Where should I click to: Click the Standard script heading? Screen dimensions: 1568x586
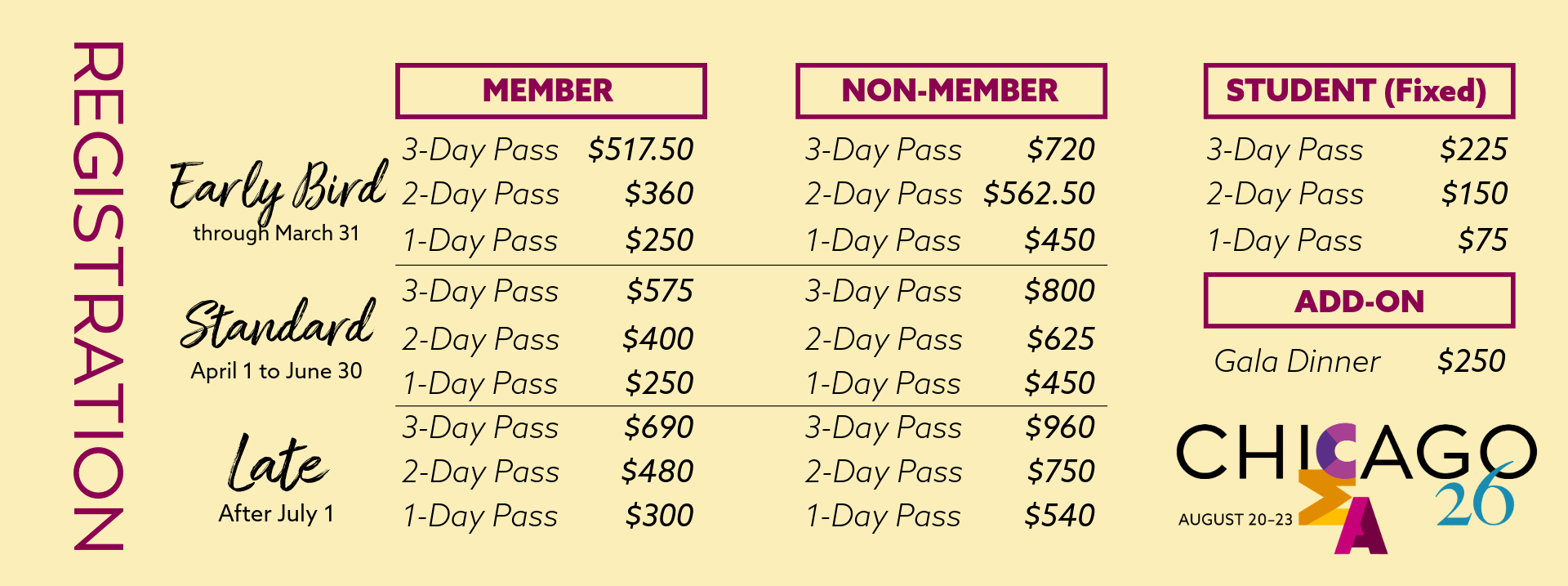(x=278, y=324)
